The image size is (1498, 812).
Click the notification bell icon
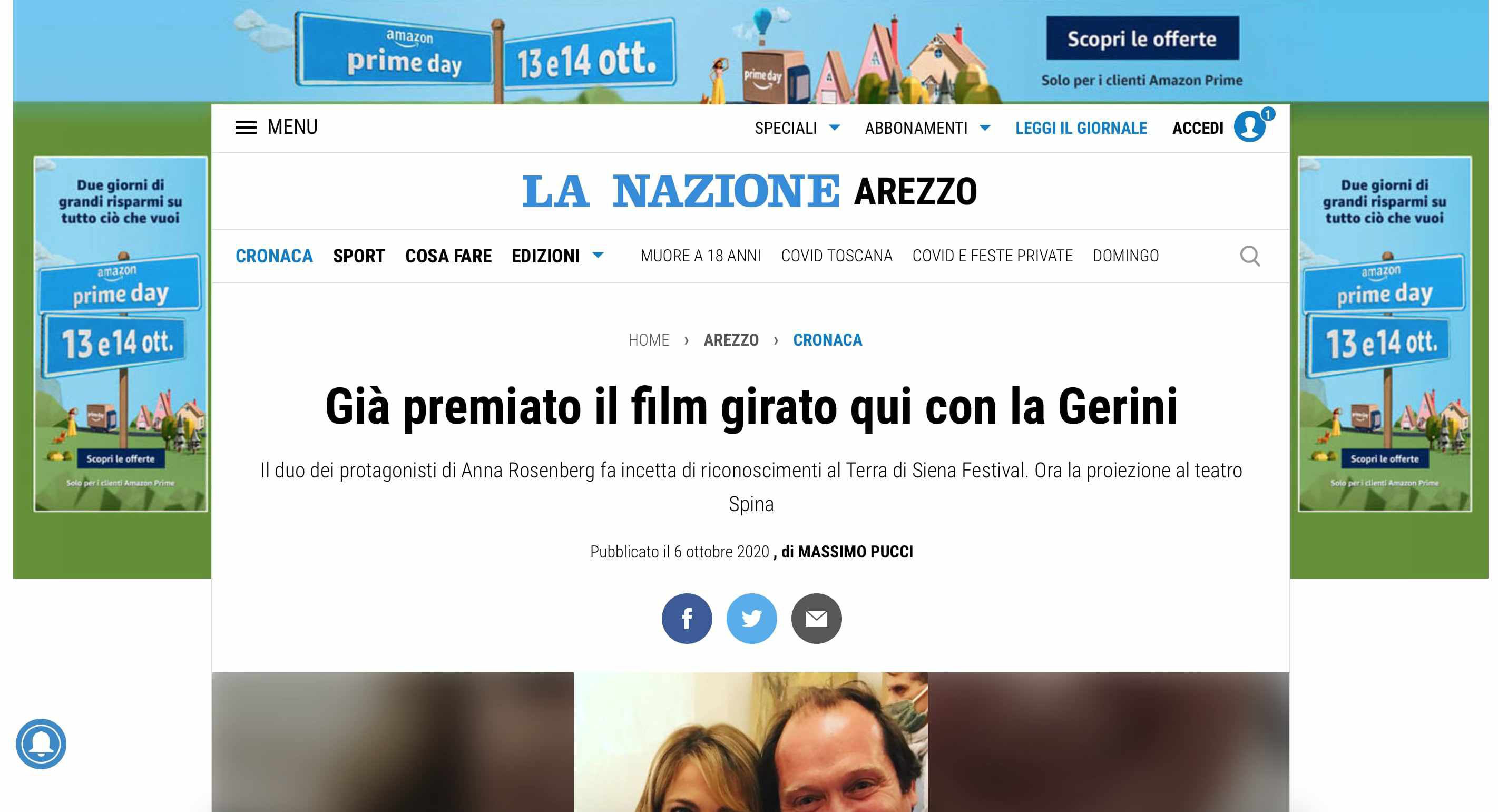(x=41, y=744)
